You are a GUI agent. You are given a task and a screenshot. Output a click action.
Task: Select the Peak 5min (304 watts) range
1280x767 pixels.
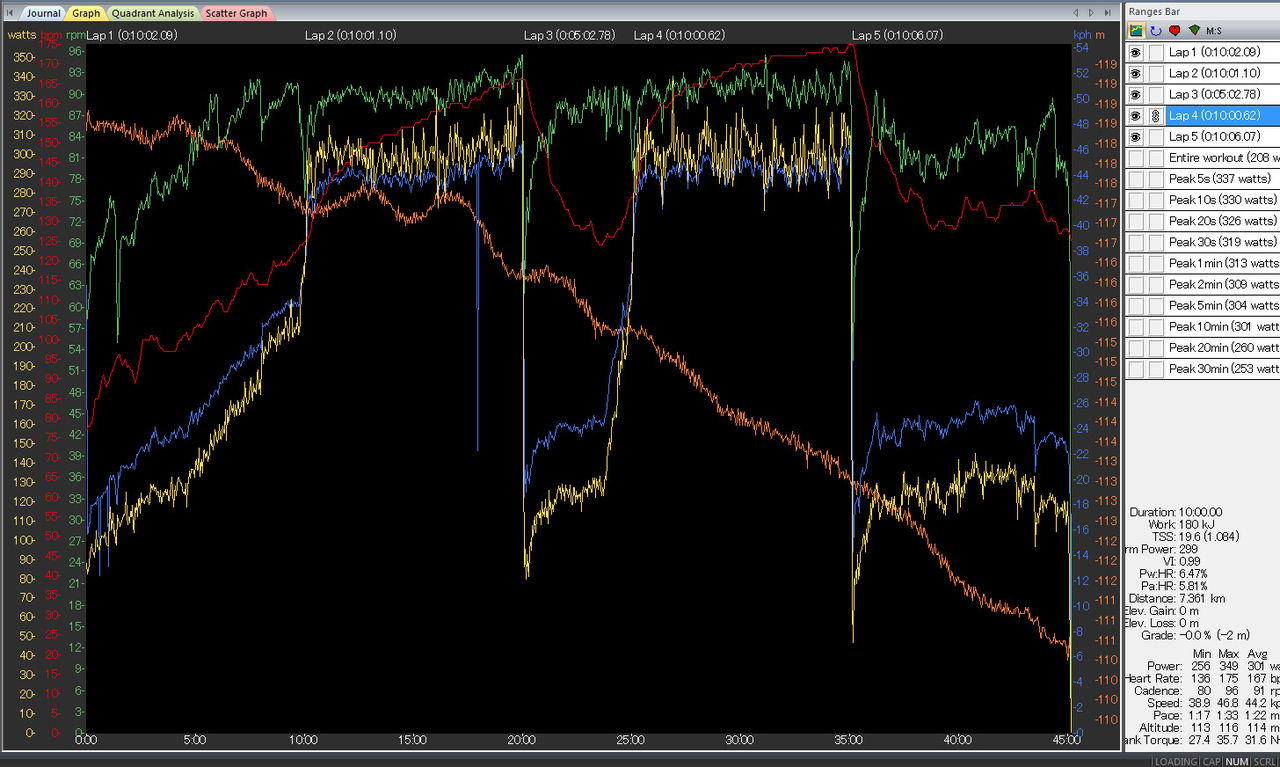1222,306
